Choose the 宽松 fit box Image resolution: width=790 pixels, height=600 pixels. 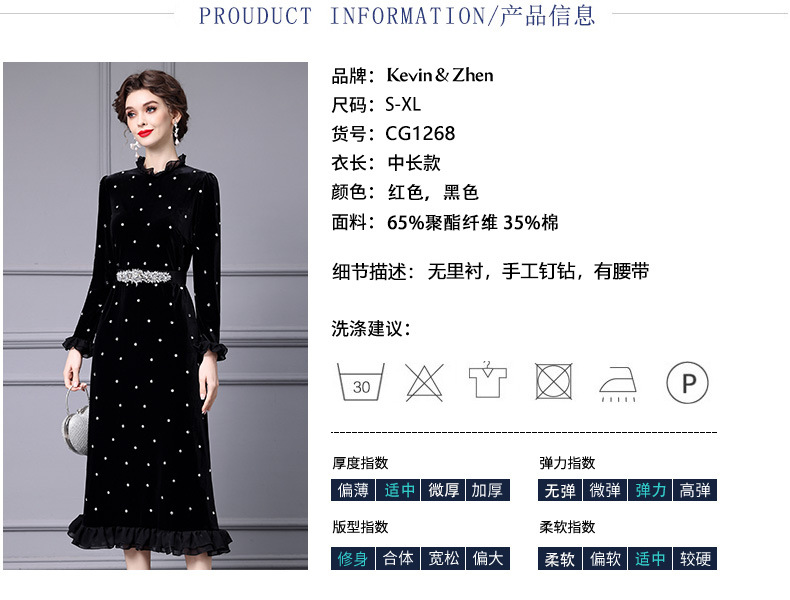pos(443,558)
